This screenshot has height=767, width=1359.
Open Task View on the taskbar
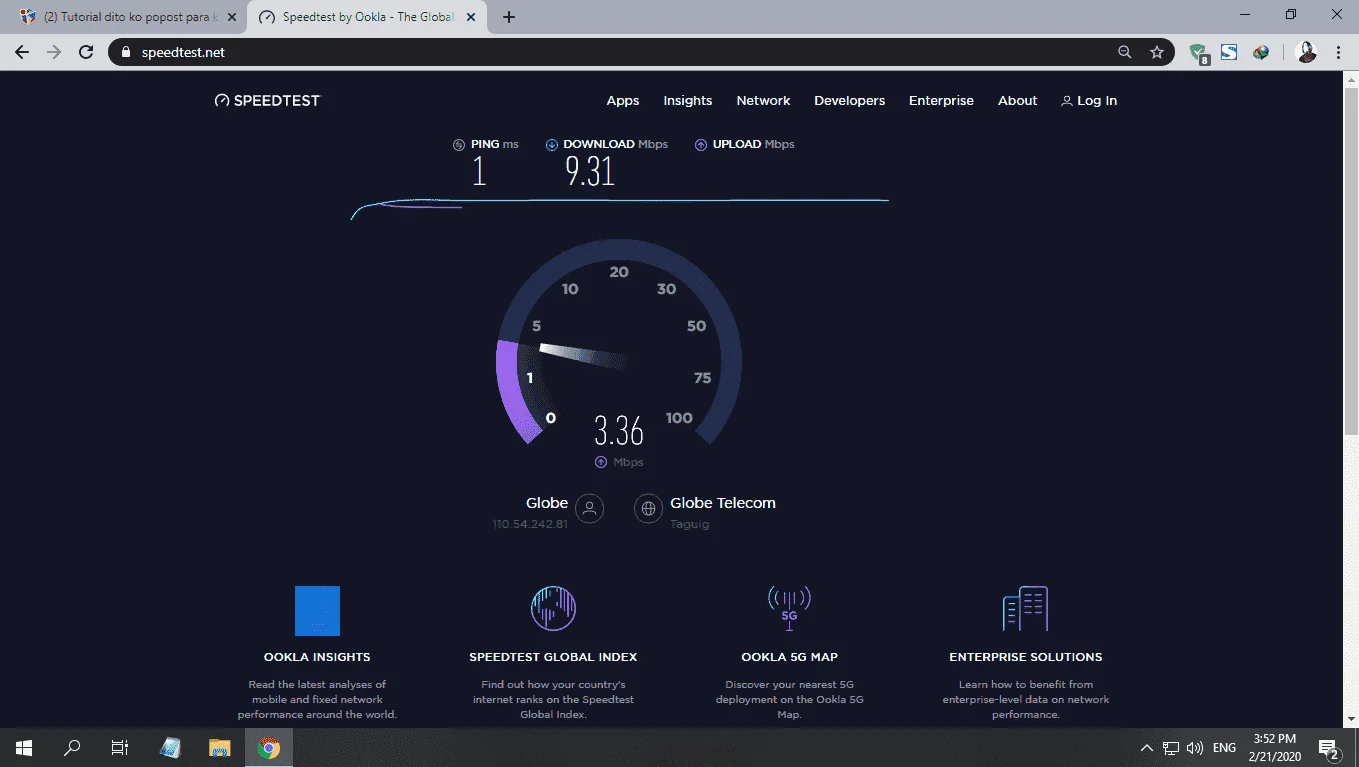(120, 747)
